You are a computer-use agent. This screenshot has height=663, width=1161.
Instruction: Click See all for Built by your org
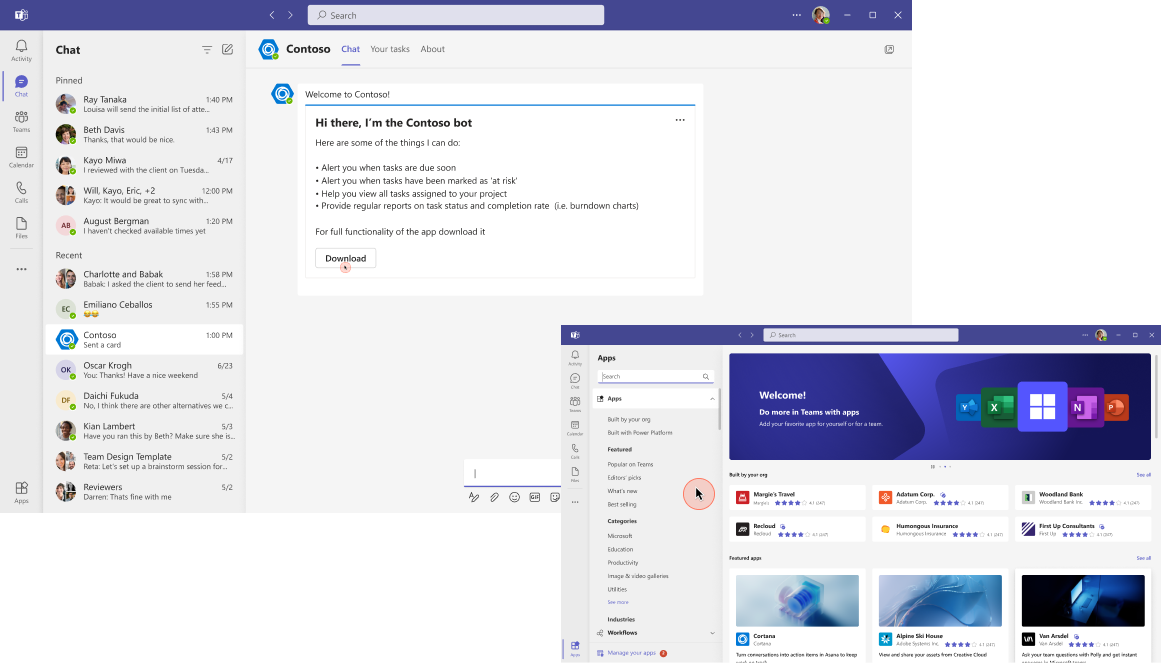(1143, 475)
